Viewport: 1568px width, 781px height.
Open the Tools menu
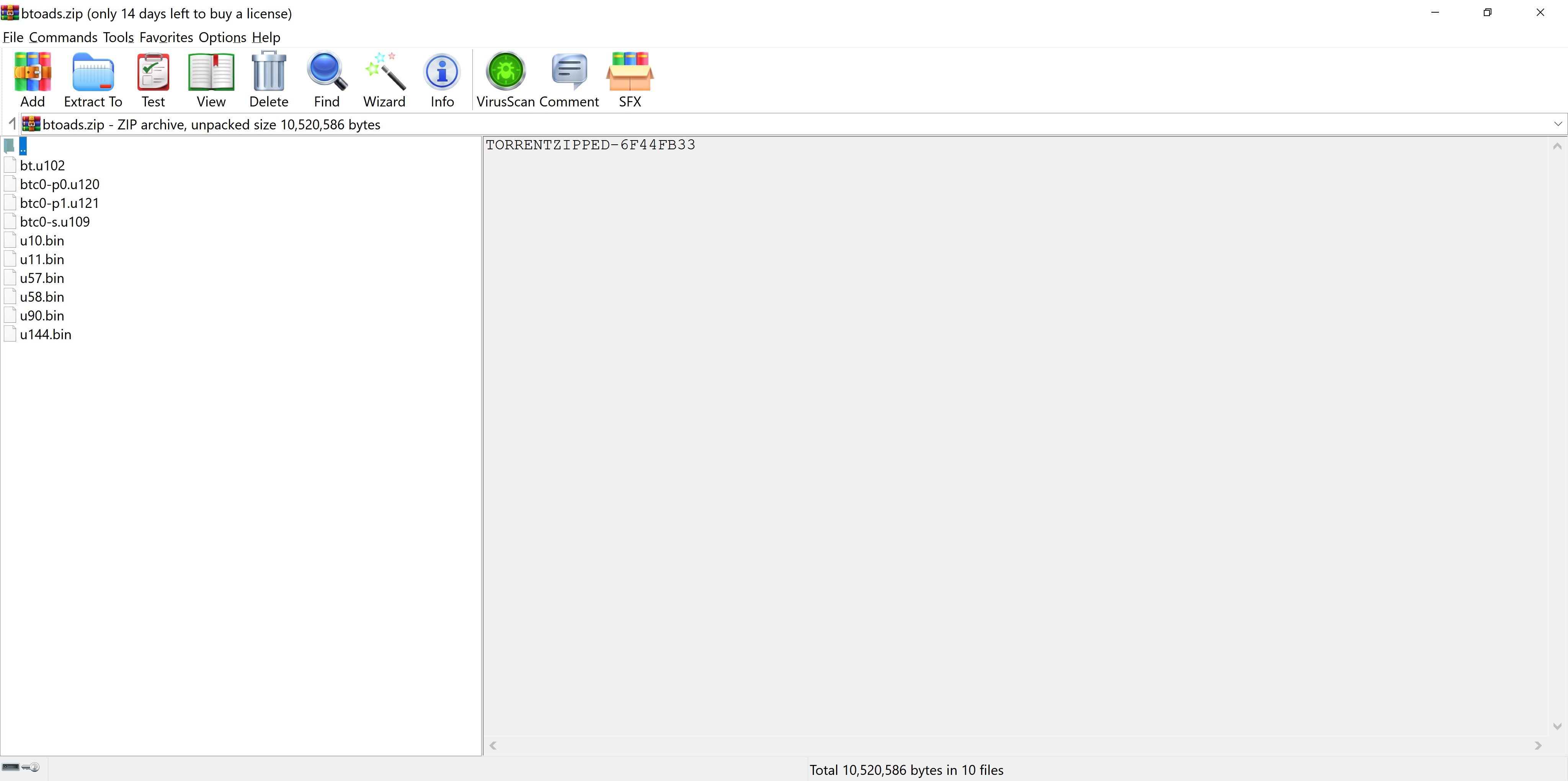[118, 37]
